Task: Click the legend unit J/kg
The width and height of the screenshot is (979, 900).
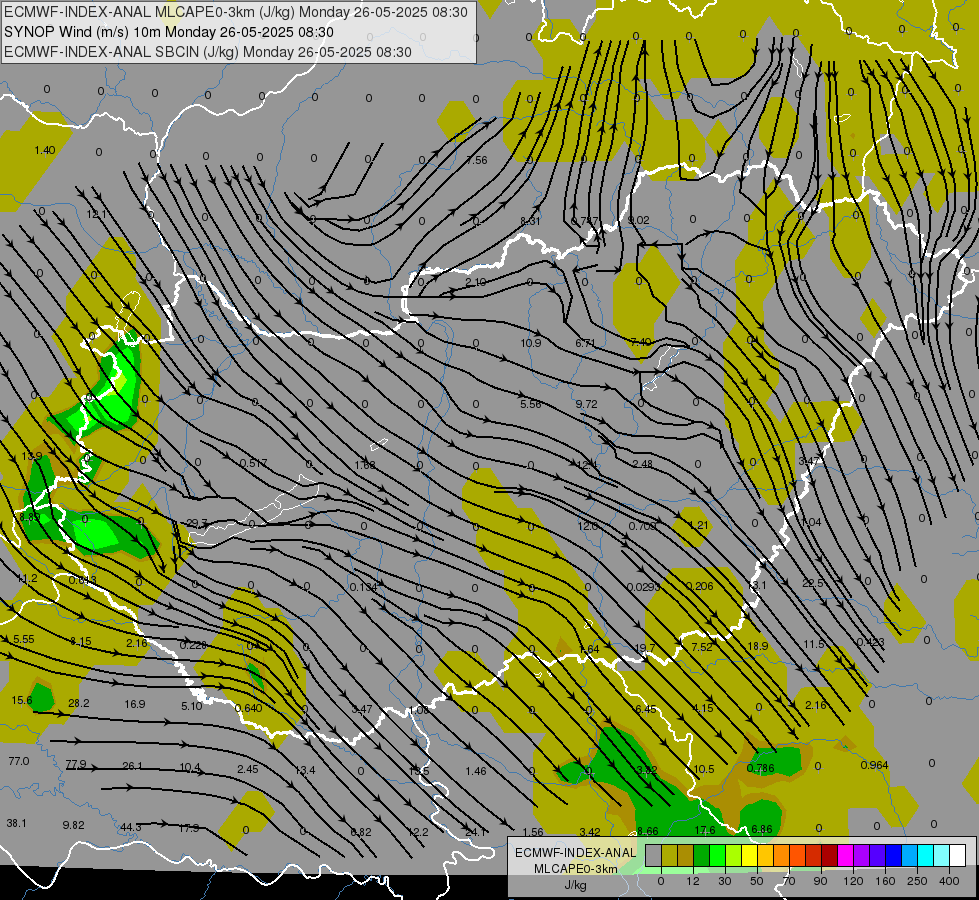Action: [x=575, y=885]
